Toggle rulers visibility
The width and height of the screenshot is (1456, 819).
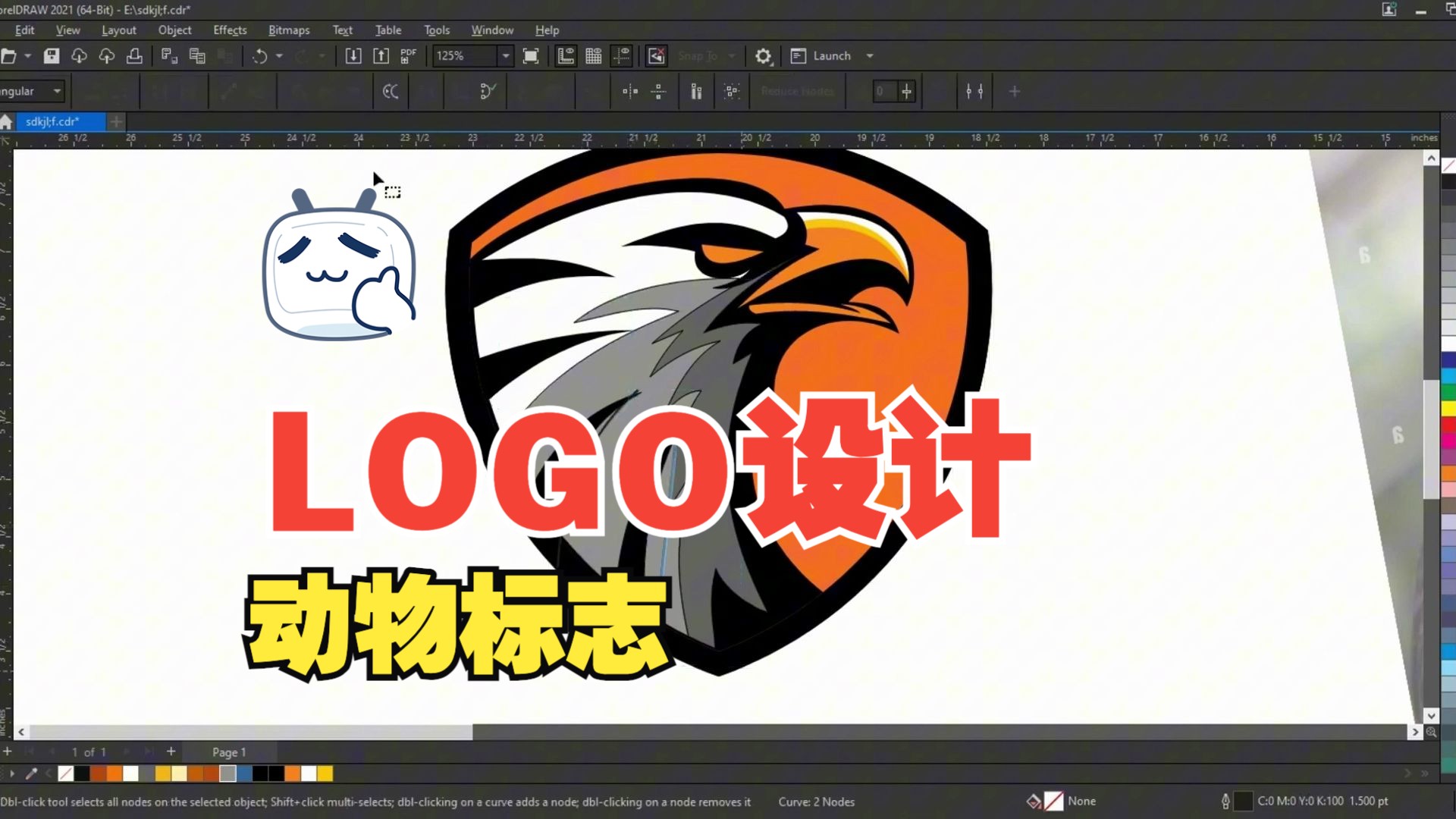click(x=566, y=55)
